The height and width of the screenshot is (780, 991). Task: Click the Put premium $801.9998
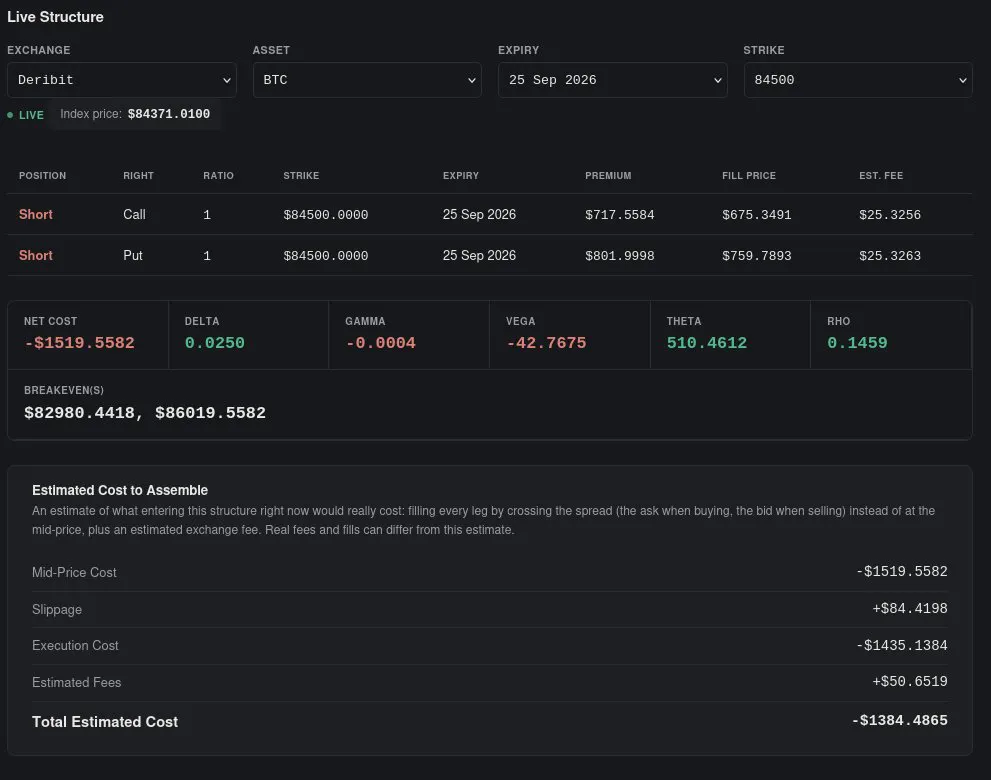[619, 256]
